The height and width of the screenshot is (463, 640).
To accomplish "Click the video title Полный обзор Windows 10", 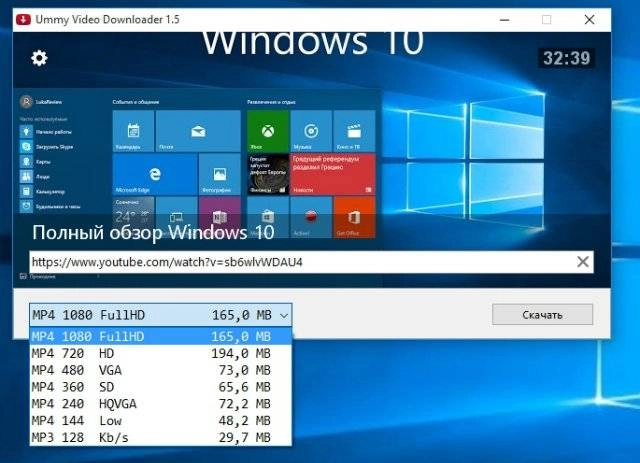I will click(x=153, y=232).
